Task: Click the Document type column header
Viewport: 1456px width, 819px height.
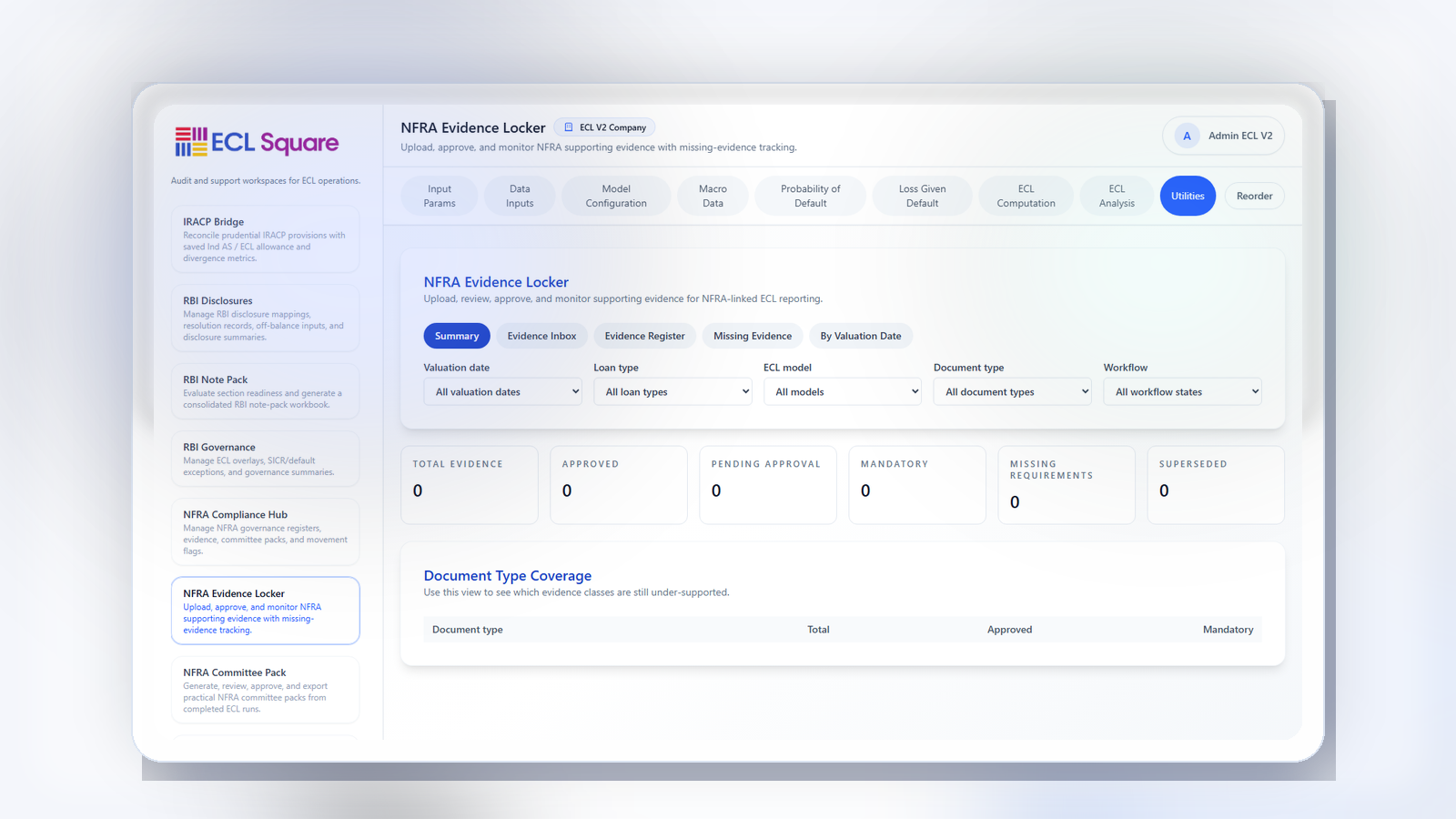Action: pyautogui.click(x=468, y=630)
